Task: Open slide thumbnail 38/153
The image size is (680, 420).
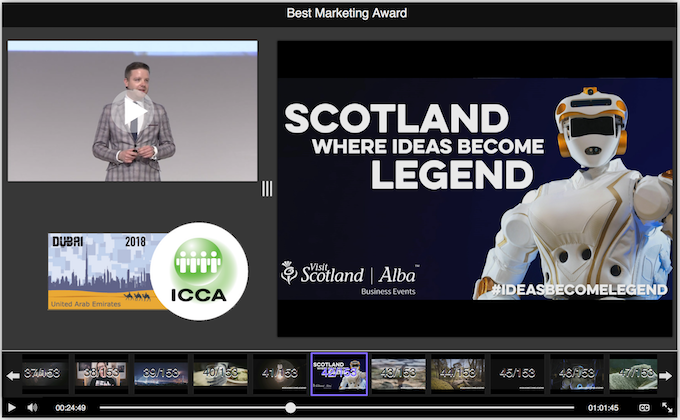Action: point(101,374)
